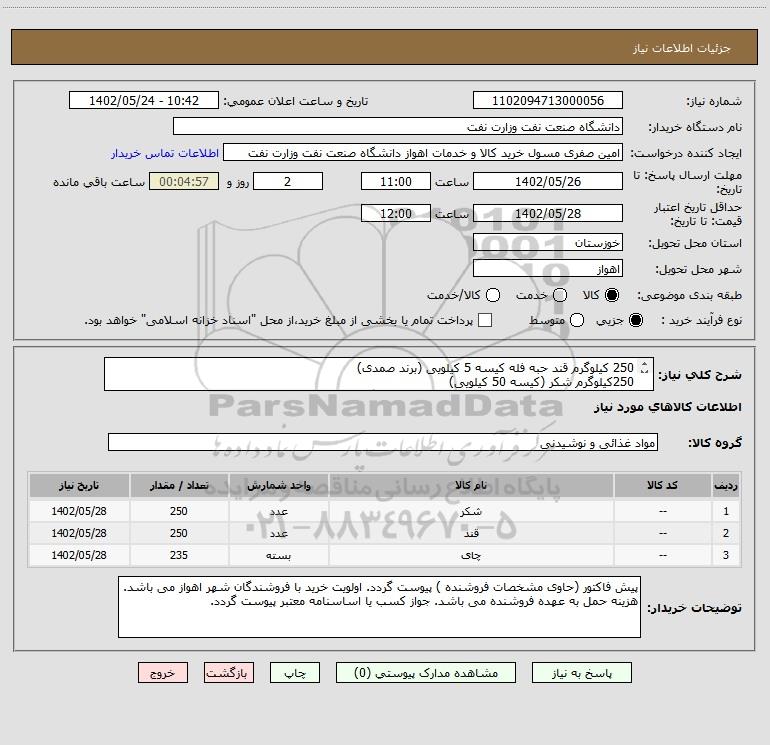The height and width of the screenshot is (745, 770).
Task: Click the اطلاعات کالاهای مورد نیاز section heading
Action: click(x=667, y=407)
